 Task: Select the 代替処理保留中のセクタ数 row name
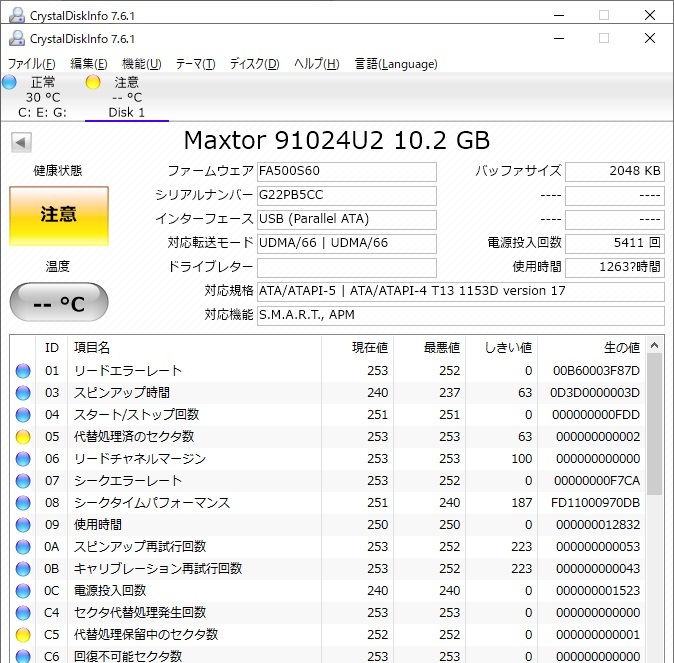click(x=146, y=635)
